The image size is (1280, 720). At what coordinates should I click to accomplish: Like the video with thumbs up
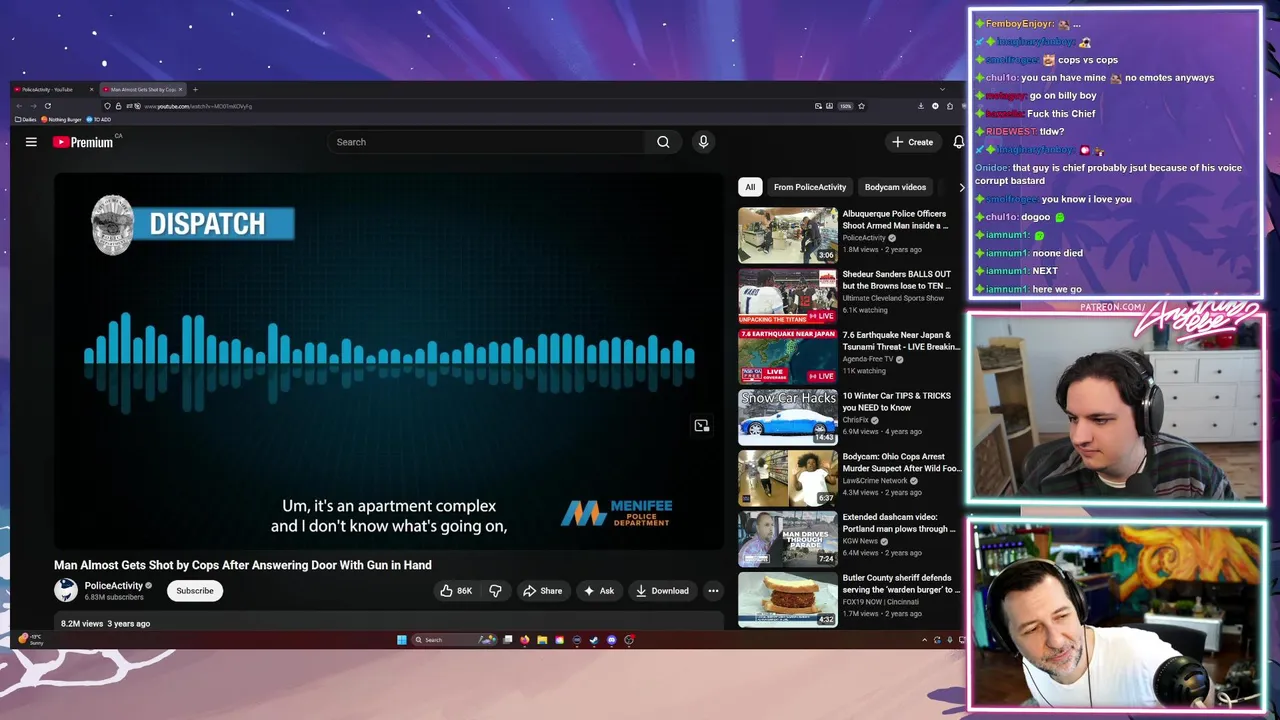pos(457,591)
